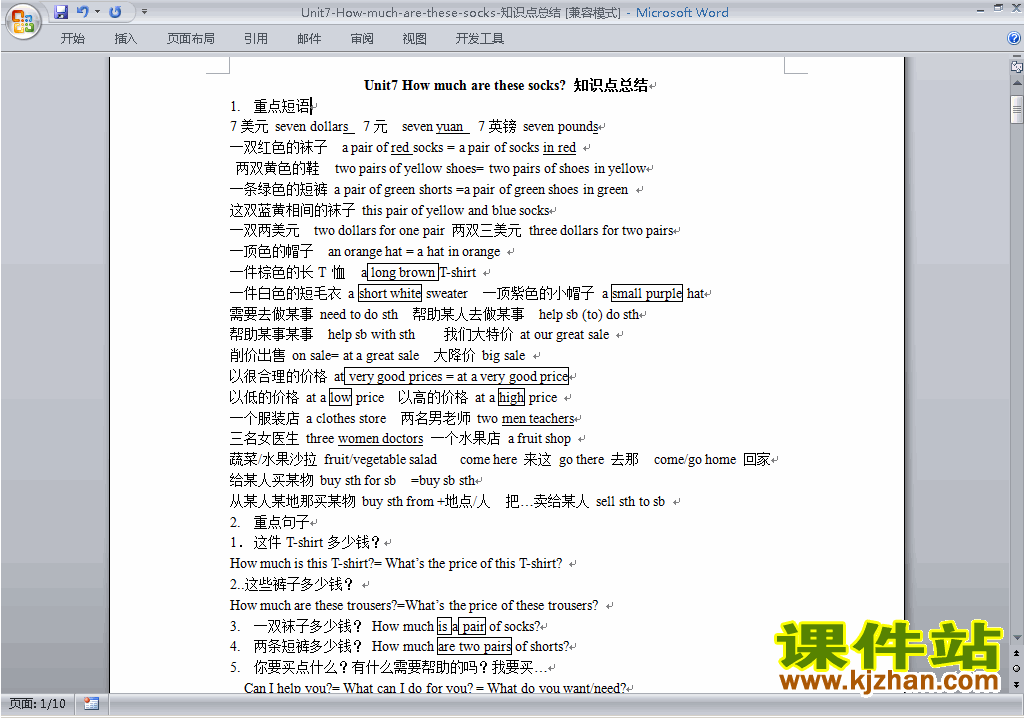Switch to the 视图 tab
The width and height of the screenshot is (1024, 718).
[x=414, y=39]
